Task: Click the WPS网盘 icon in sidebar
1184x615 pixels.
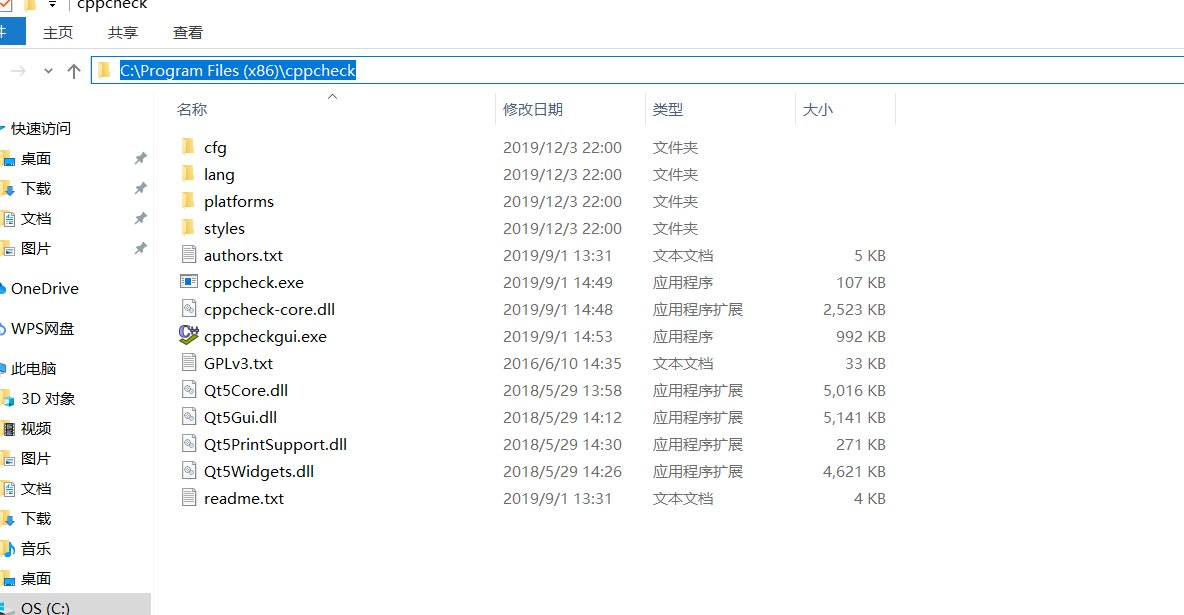Action: [3, 329]
